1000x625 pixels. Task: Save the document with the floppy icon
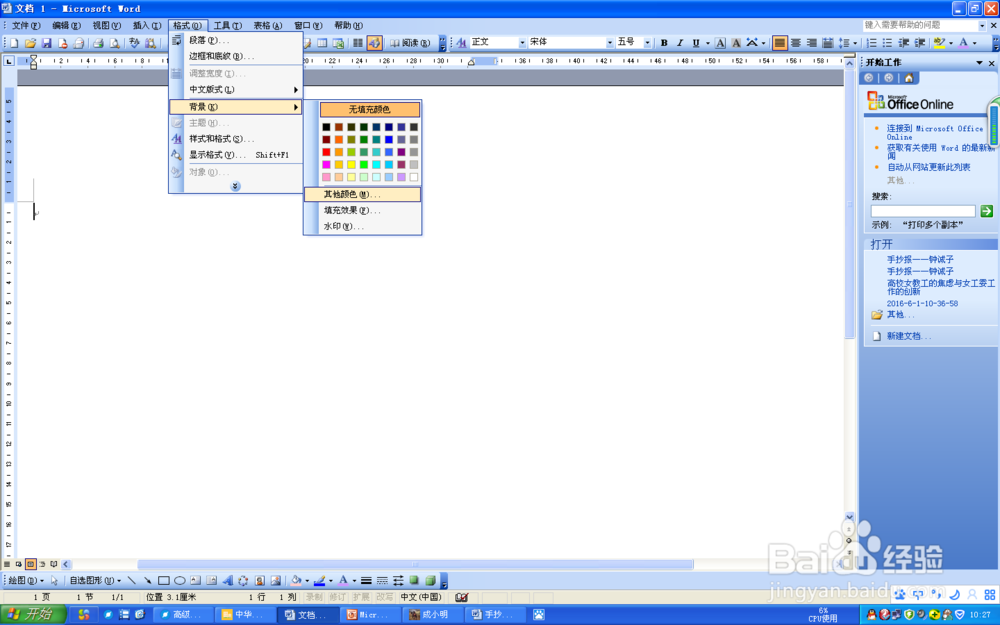(46, 43)
